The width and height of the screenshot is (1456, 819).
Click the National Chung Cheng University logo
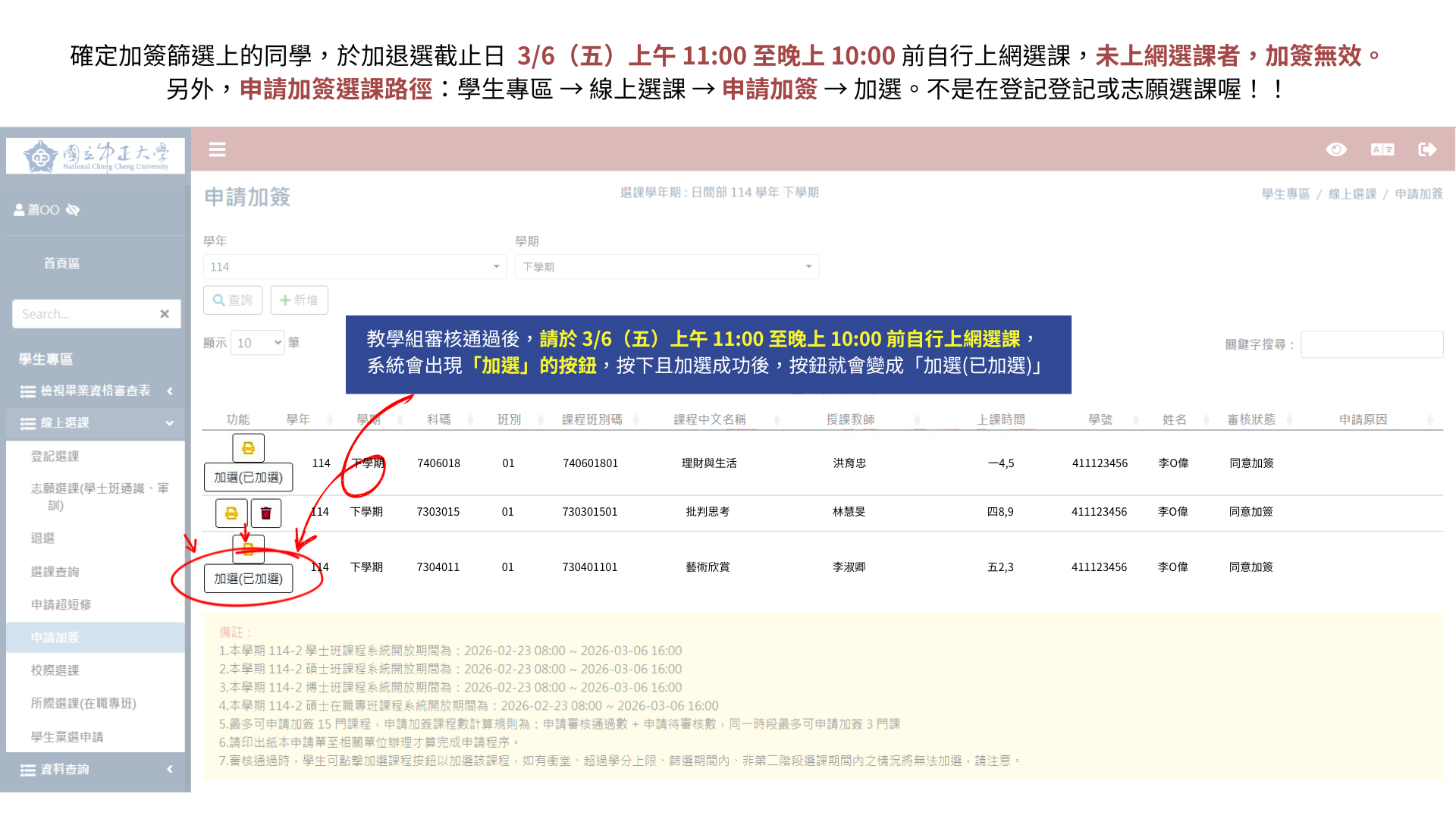pyautogui.click(x=95, y=154)
